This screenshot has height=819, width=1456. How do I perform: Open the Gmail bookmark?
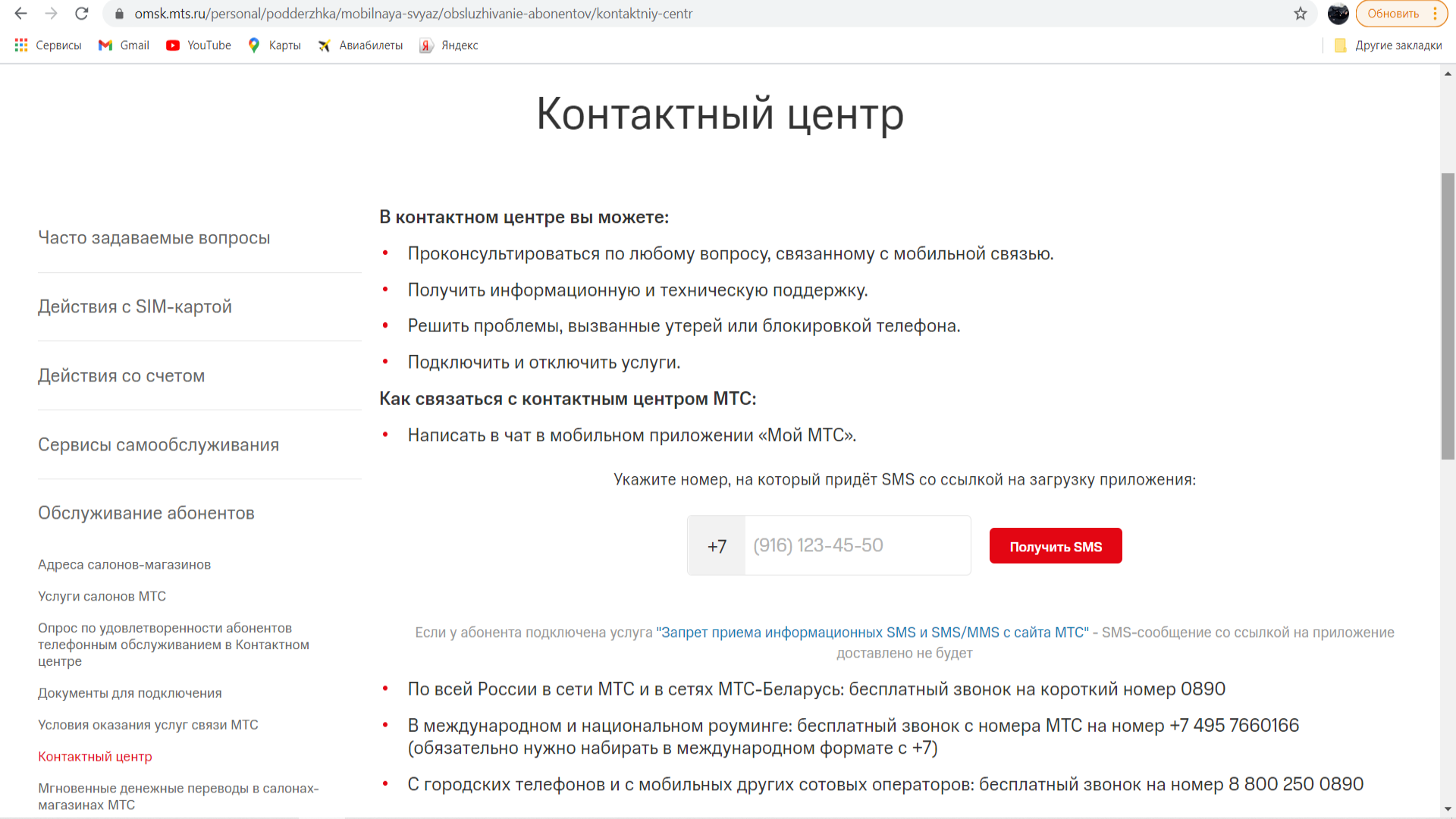click(x=124, y=45)
